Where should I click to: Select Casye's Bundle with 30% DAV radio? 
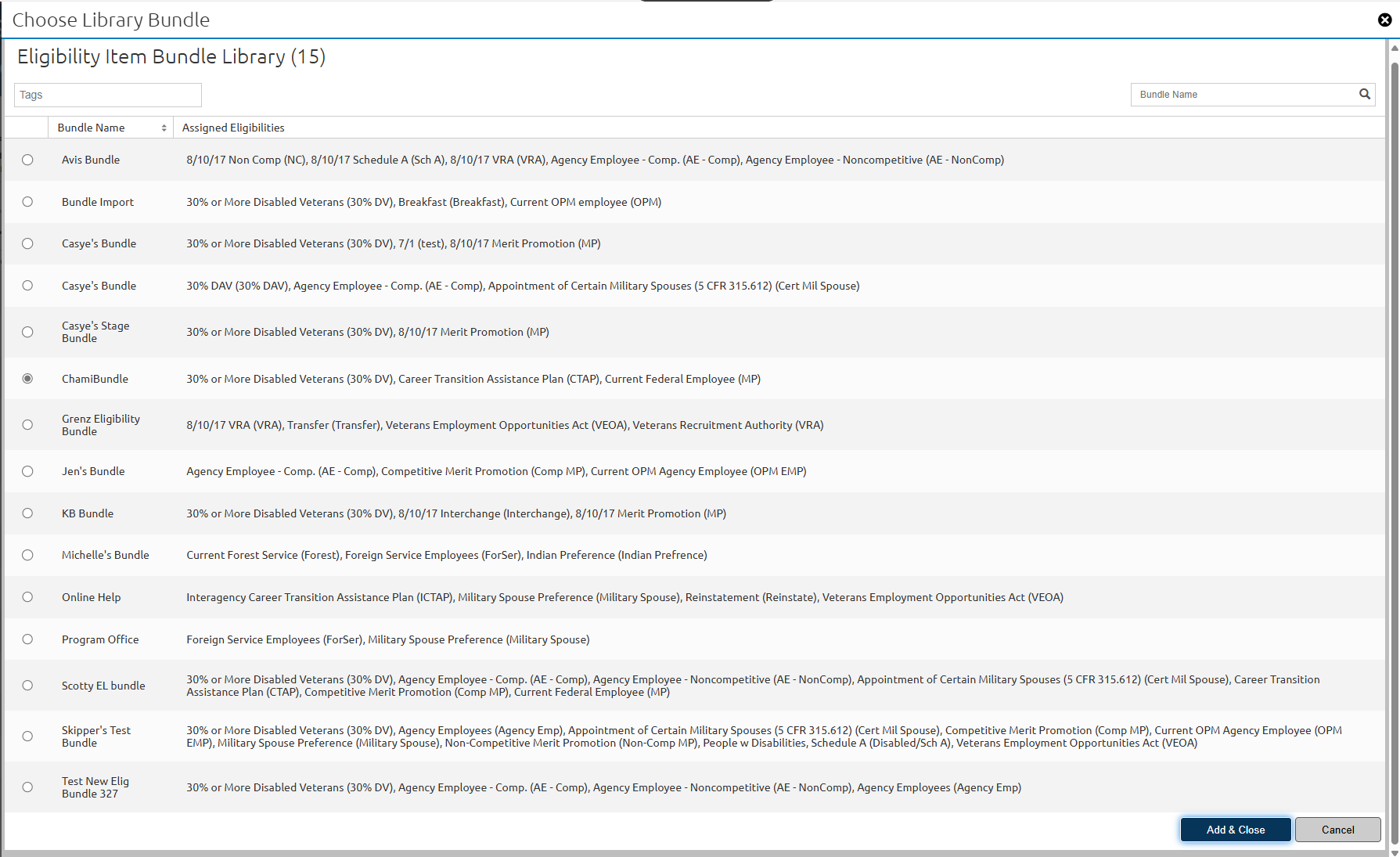click(x=27, y=286)
